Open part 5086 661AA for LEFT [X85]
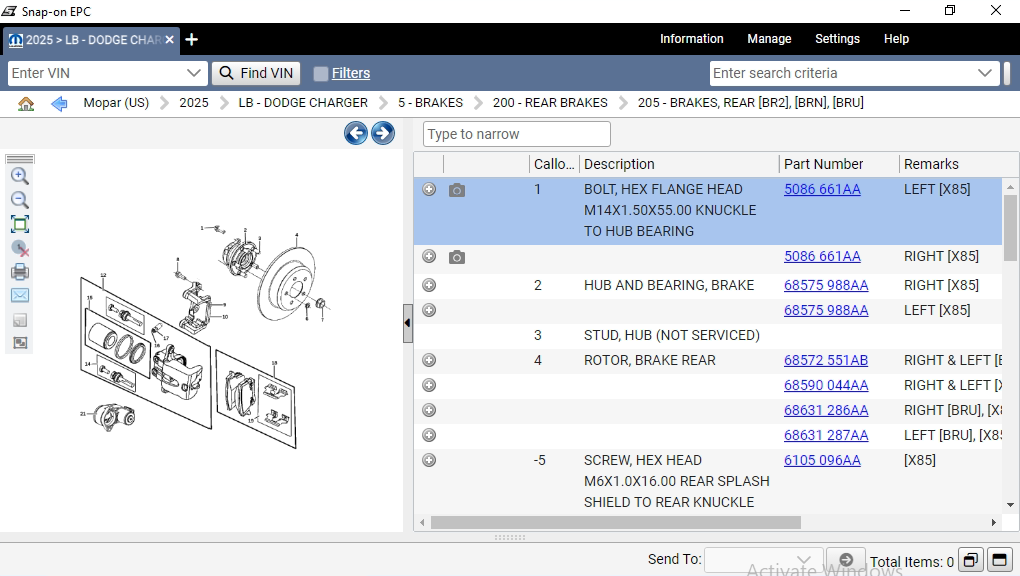Viewport: 1020px width, 576px height. (822, 189)
